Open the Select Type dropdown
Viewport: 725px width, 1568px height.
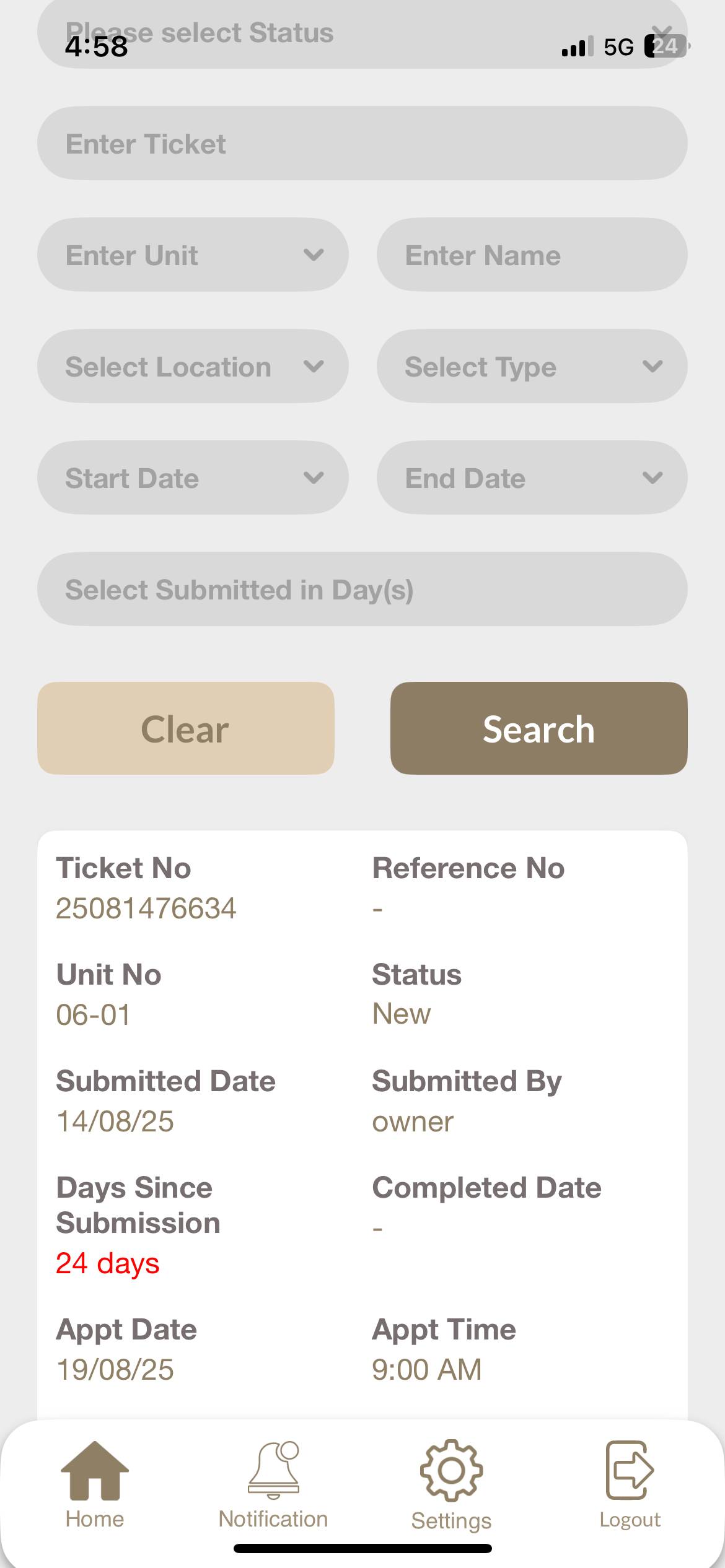click(532, 367)
